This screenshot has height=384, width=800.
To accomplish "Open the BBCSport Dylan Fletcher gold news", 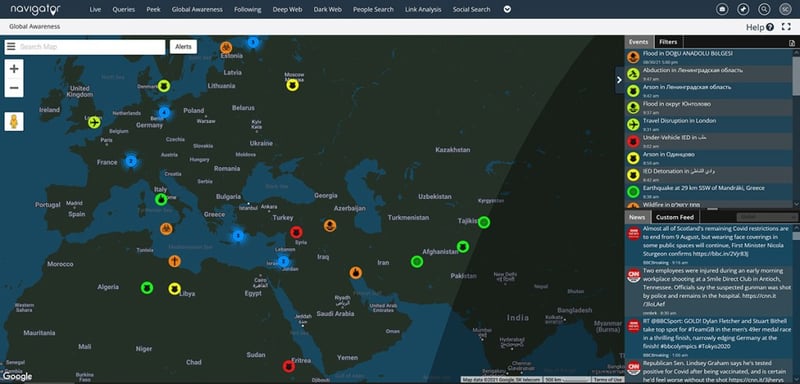I will tap(709, 338).
